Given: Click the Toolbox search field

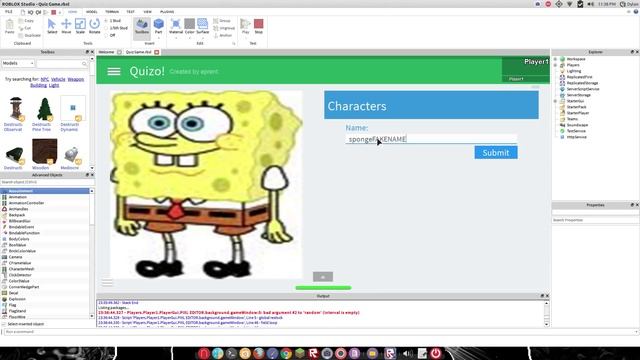Looking at the screenshot, I should pyautogui.click(x=62, y=64).
